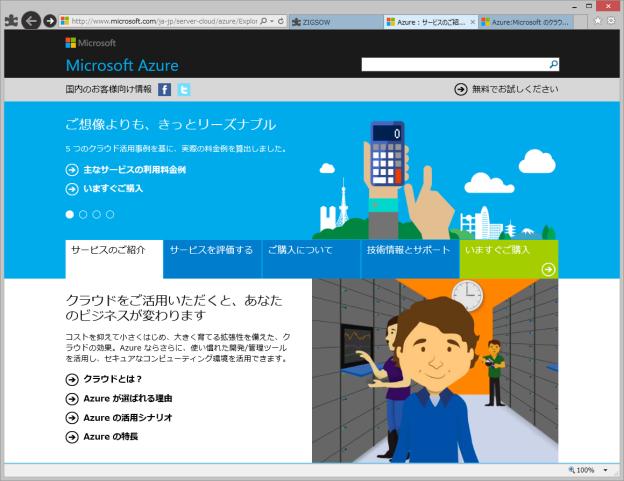The height and width of the screenshot is (481, 624).
Task: Click the Azure site search input field
Action: pos(454,65)
